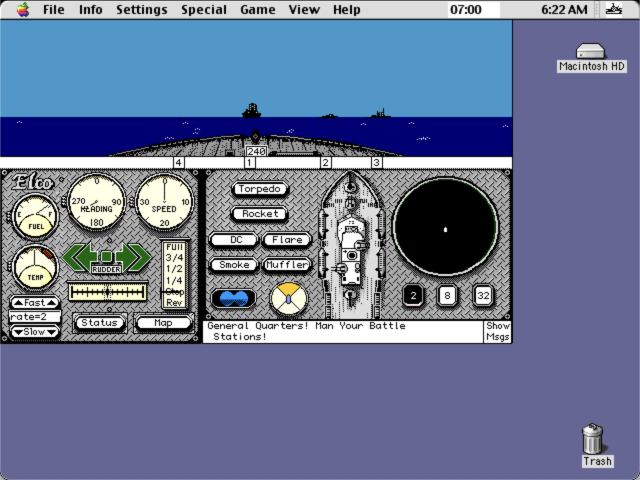The width and height of the screenshot is (640, 480).
Task: Select target marker 1
Action: pyautogui.click(x=250, y=162)
